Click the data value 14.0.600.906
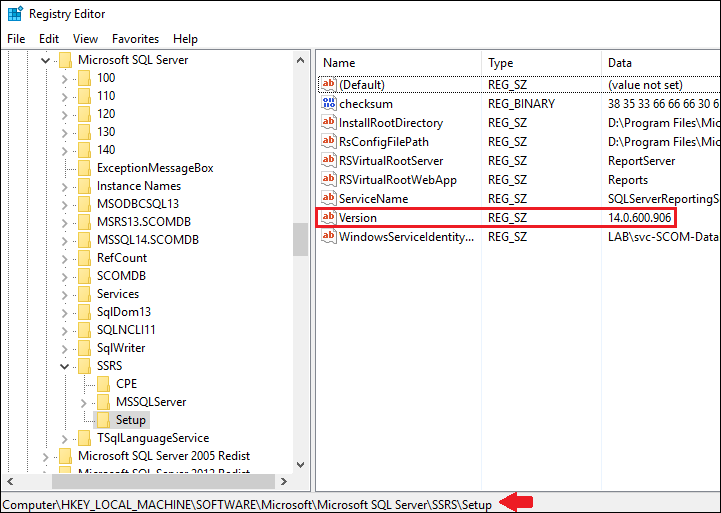Viewport: 721px width, 513px height. click(640, 217)
